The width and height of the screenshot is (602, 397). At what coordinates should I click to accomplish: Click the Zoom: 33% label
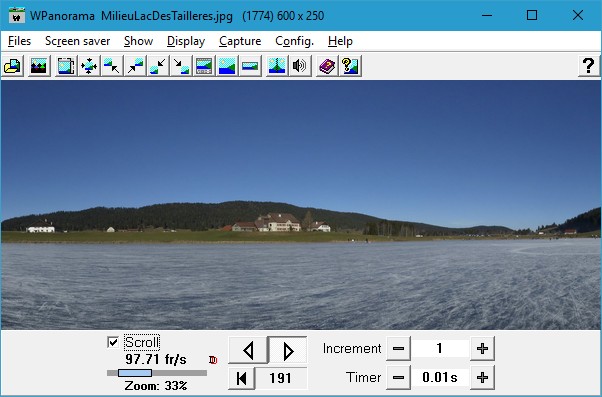(155, 385)
